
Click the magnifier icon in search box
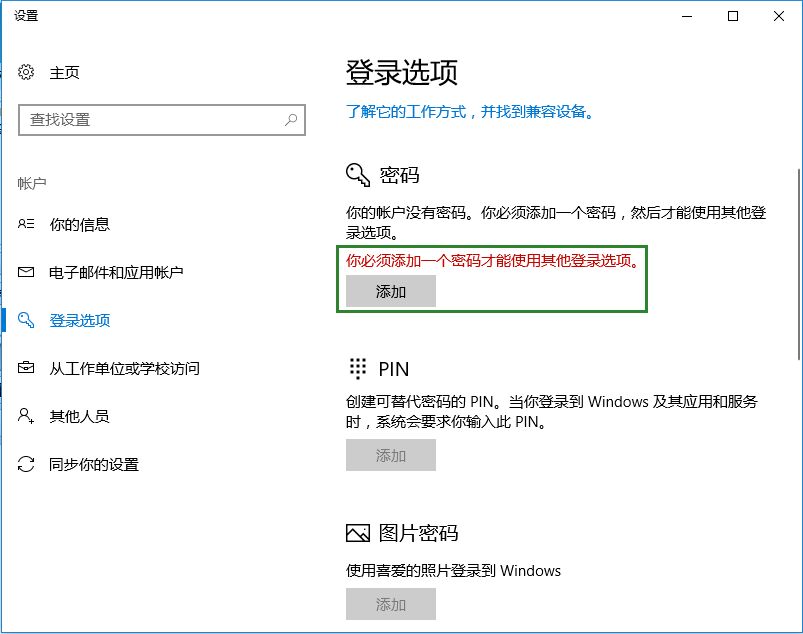(291, 120)
